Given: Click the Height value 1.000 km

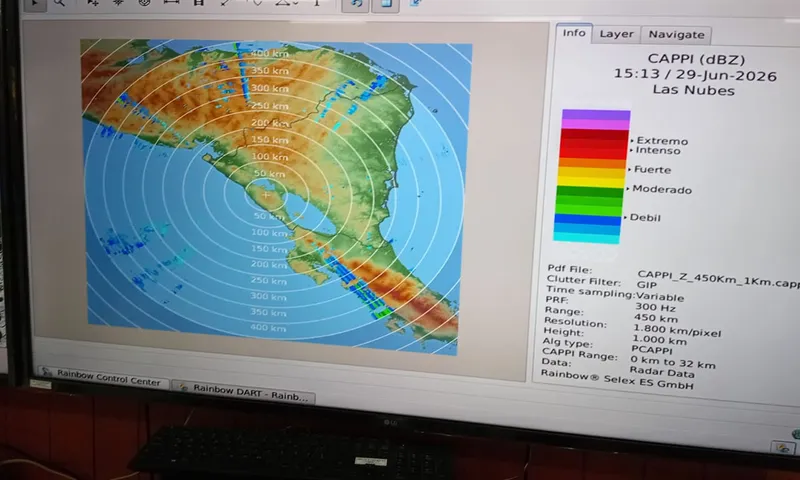Looking at the screenshot, I should click(659, 340).
